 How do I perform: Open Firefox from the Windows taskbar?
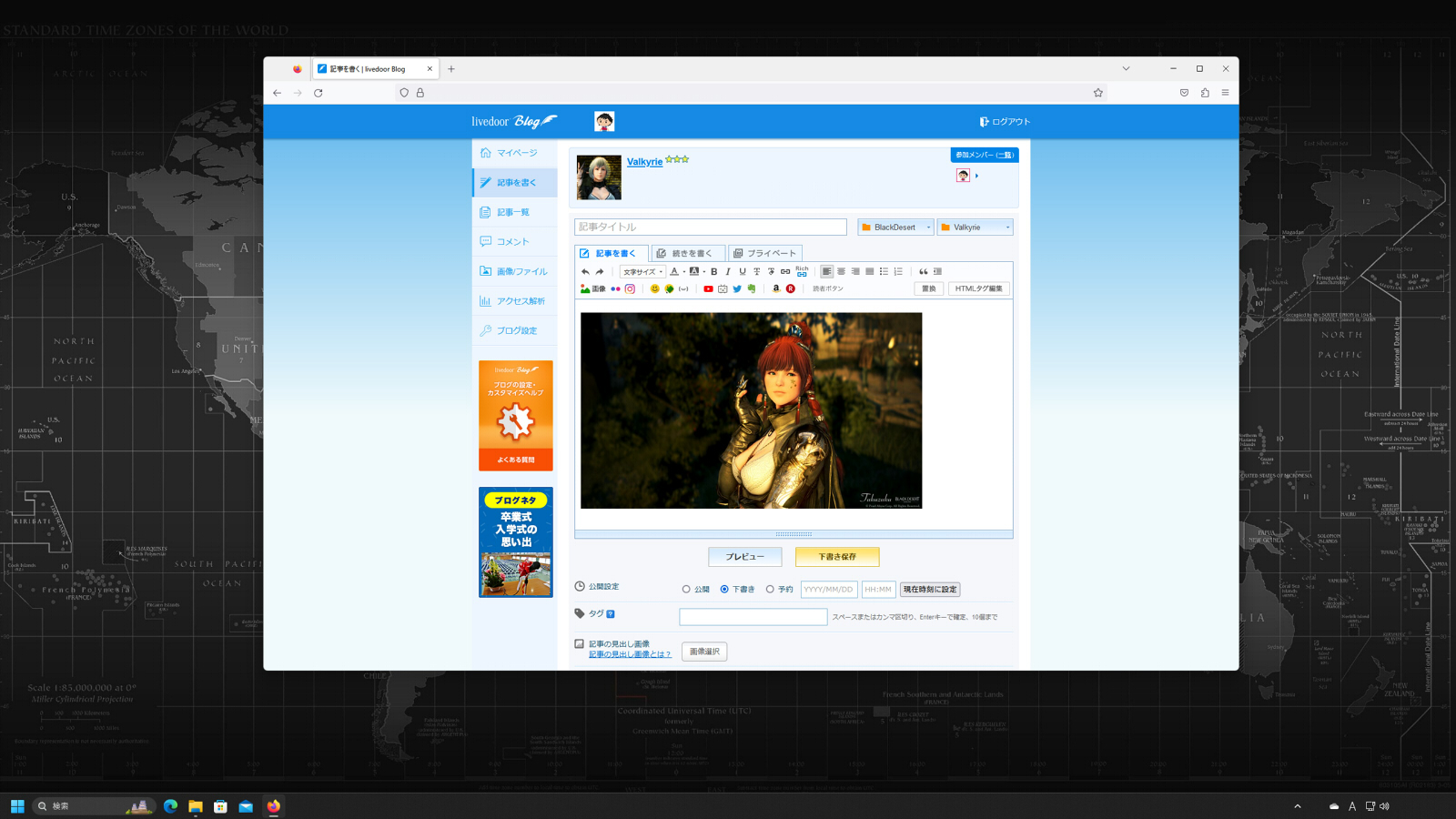click(x=273, y=806)
